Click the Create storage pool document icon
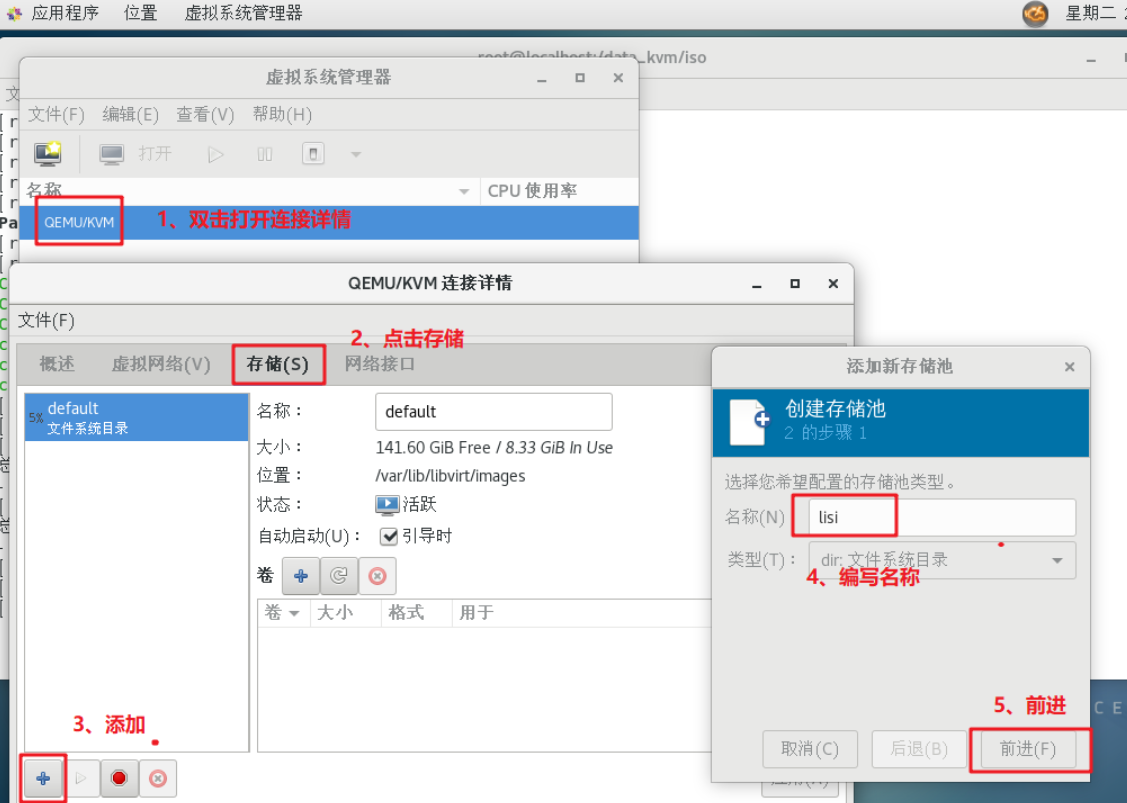 750,422
